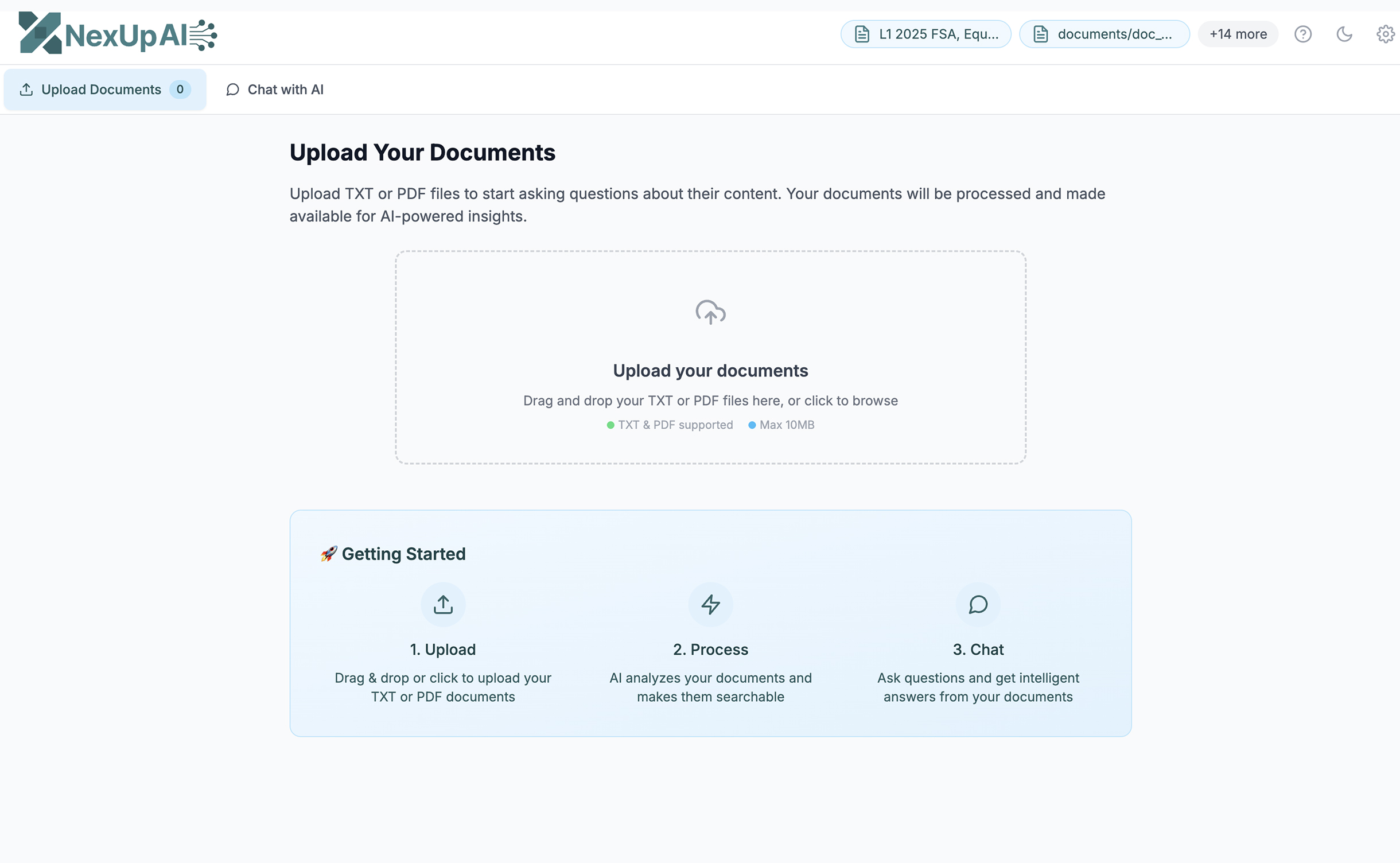This screenshot has width=1400, height=863.
Task: Toggle dark mode moon icon
Action: 1344,34
